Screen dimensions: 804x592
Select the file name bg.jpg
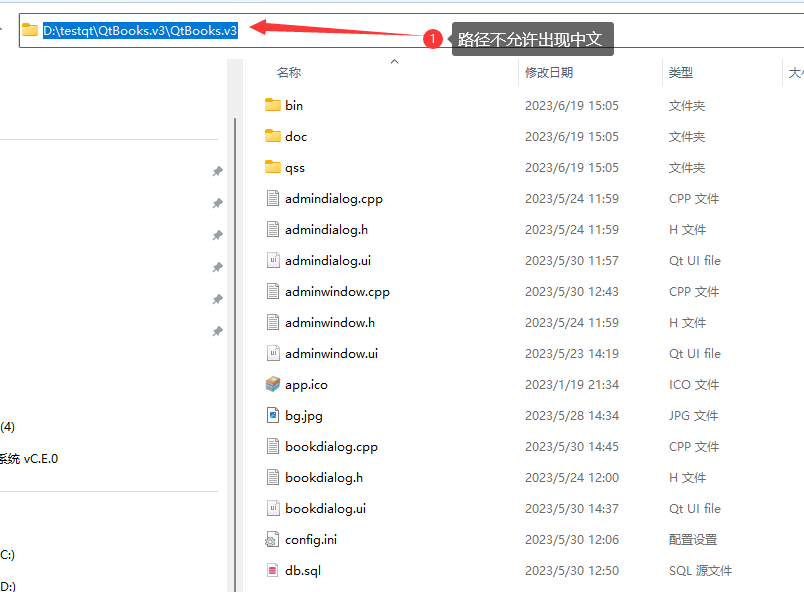pos(304,416)
